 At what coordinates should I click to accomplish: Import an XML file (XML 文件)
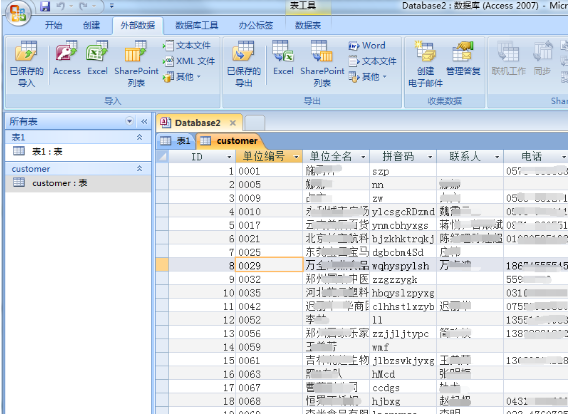189,61
